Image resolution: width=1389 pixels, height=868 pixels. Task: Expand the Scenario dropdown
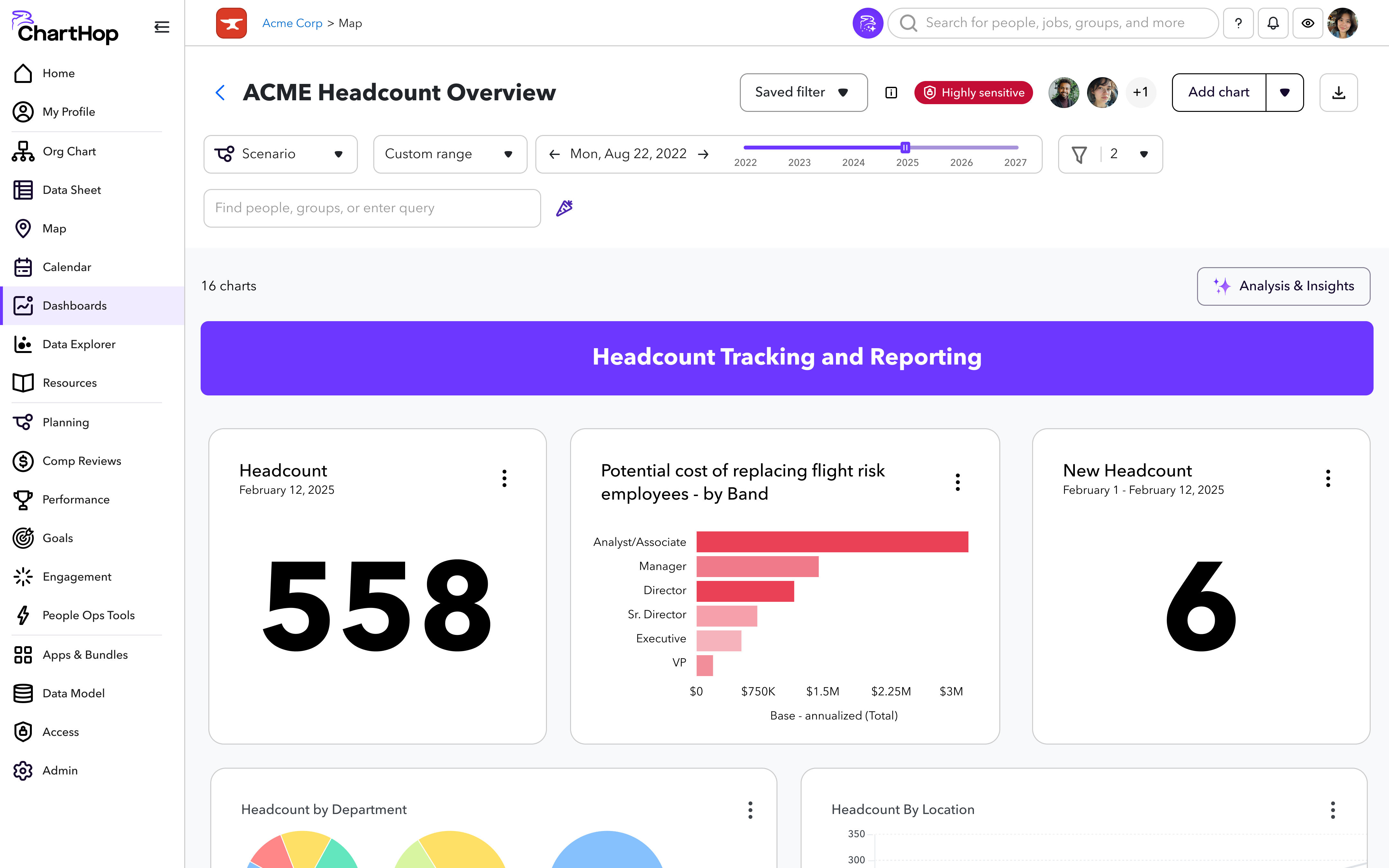pos(280,154)
